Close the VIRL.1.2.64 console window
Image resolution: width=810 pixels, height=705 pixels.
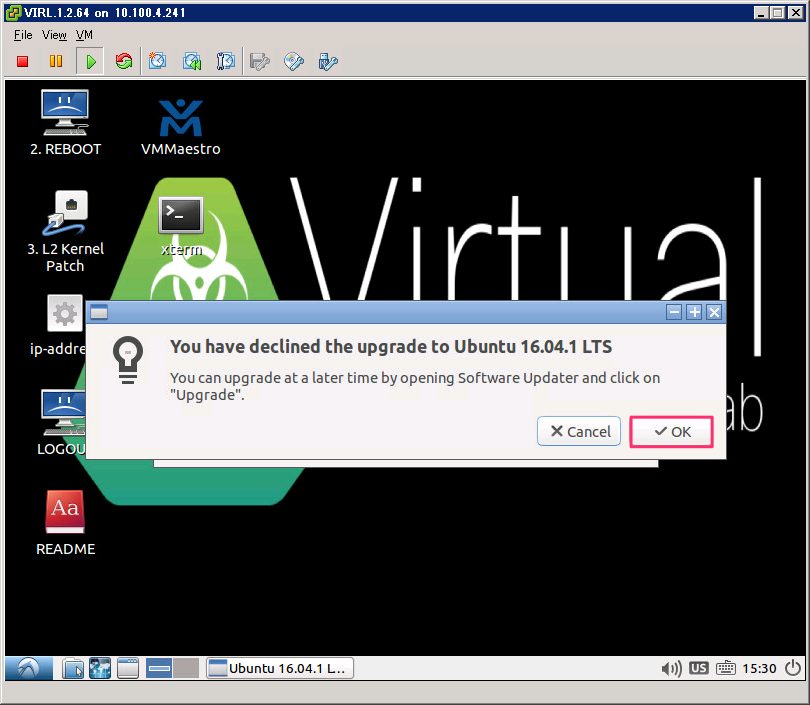[x=796, y=13]
